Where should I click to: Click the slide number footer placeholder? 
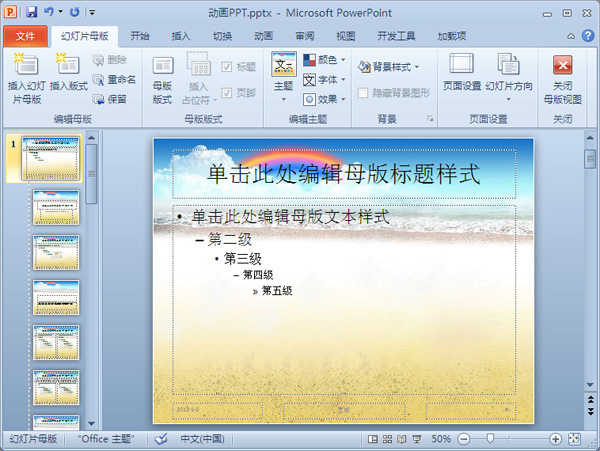point(471,411)
